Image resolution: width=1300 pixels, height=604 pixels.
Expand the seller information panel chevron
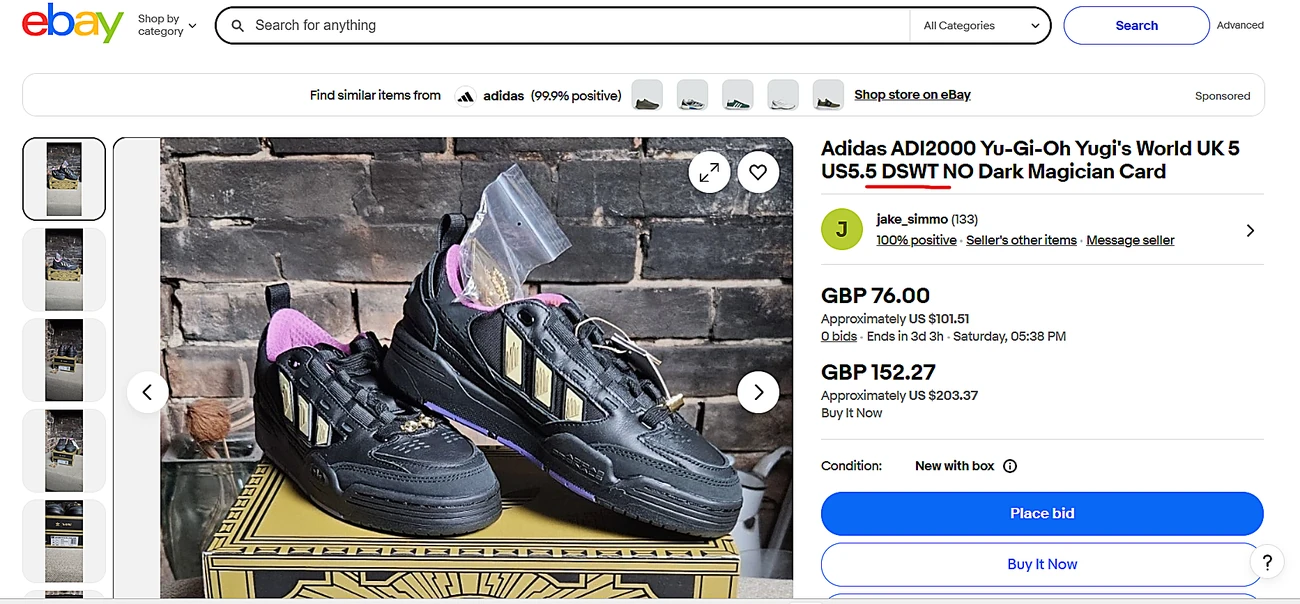pos(1250,229)
